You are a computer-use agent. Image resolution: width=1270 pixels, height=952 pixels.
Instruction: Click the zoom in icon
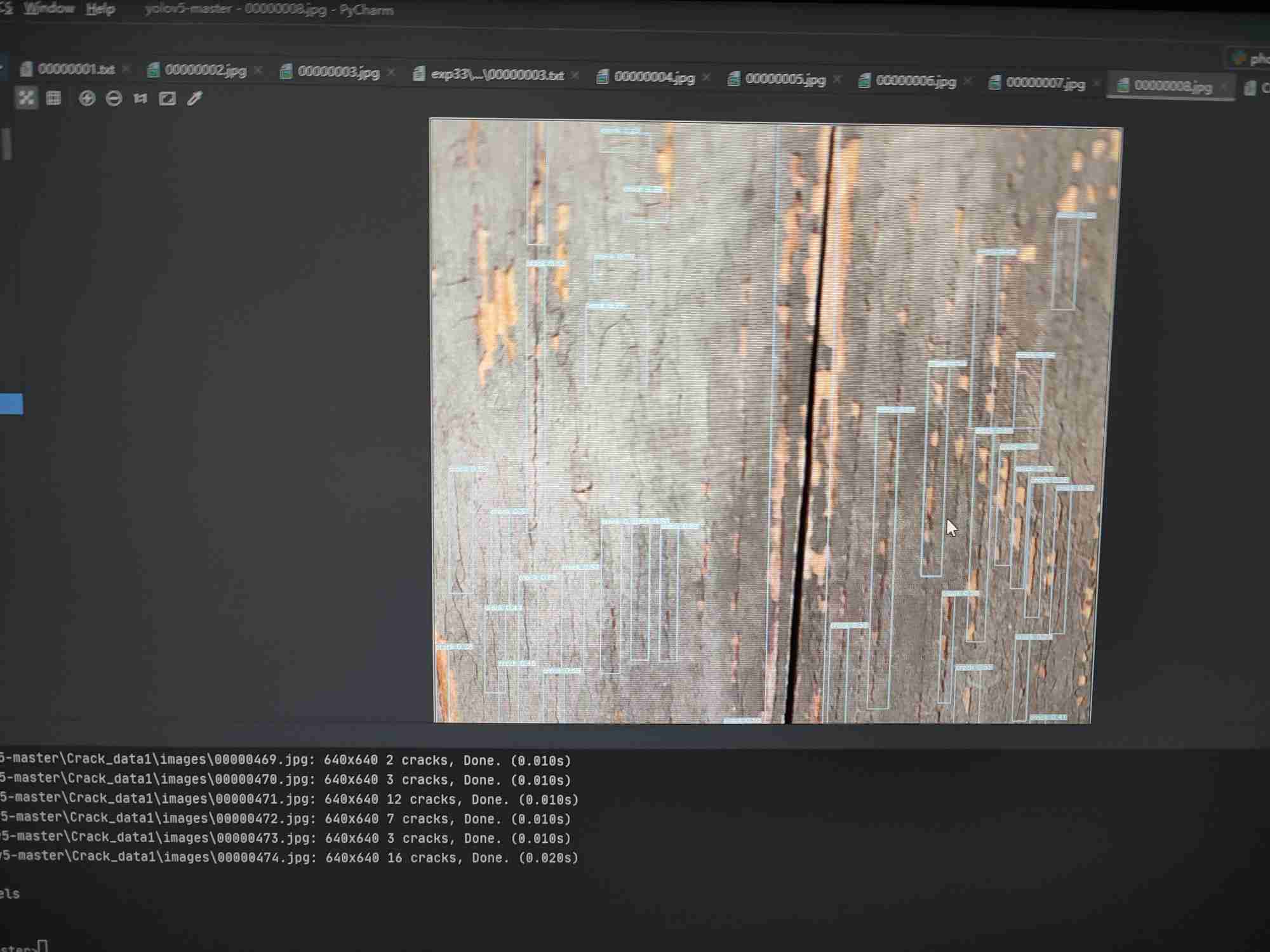pos(87,98)
